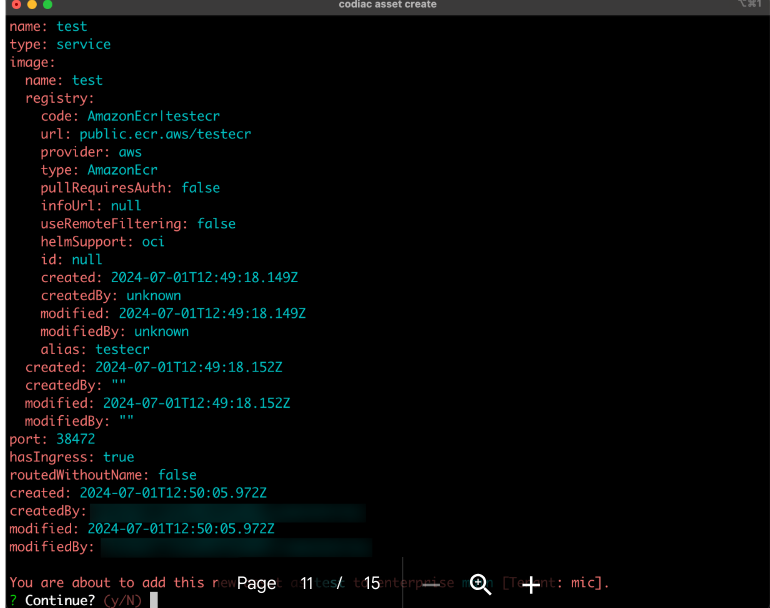Click the 'id: null' line

[x=71, y=259]
